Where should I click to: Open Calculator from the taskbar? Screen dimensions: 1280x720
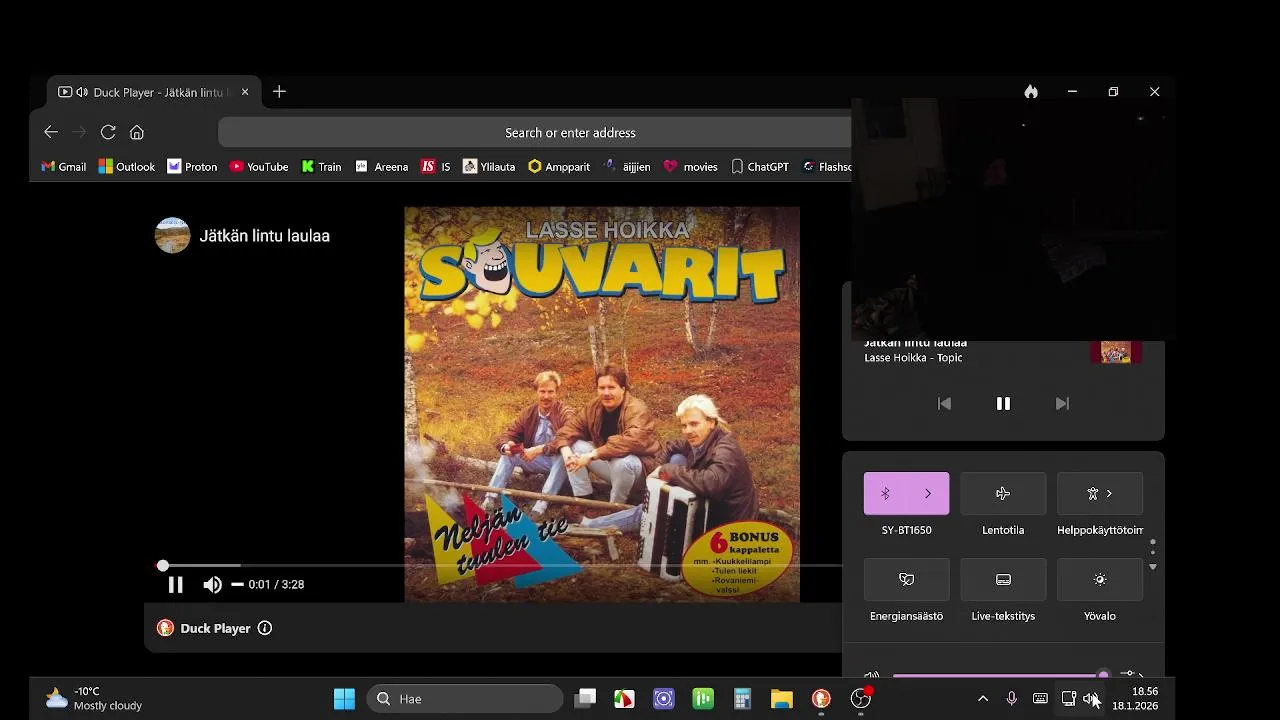742,699
